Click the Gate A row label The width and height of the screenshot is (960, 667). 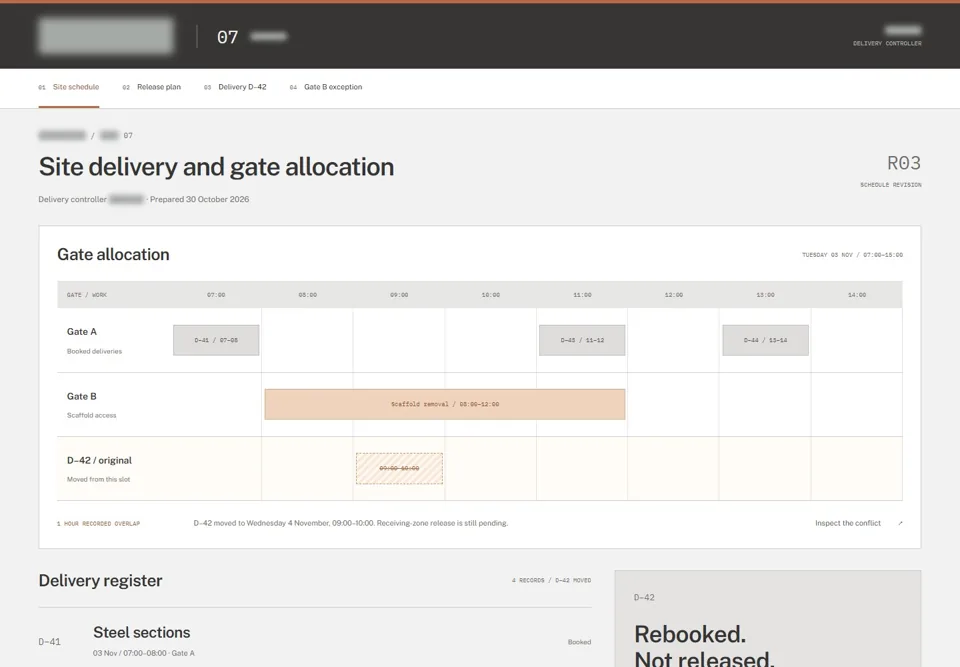click(x=82, y=331)
